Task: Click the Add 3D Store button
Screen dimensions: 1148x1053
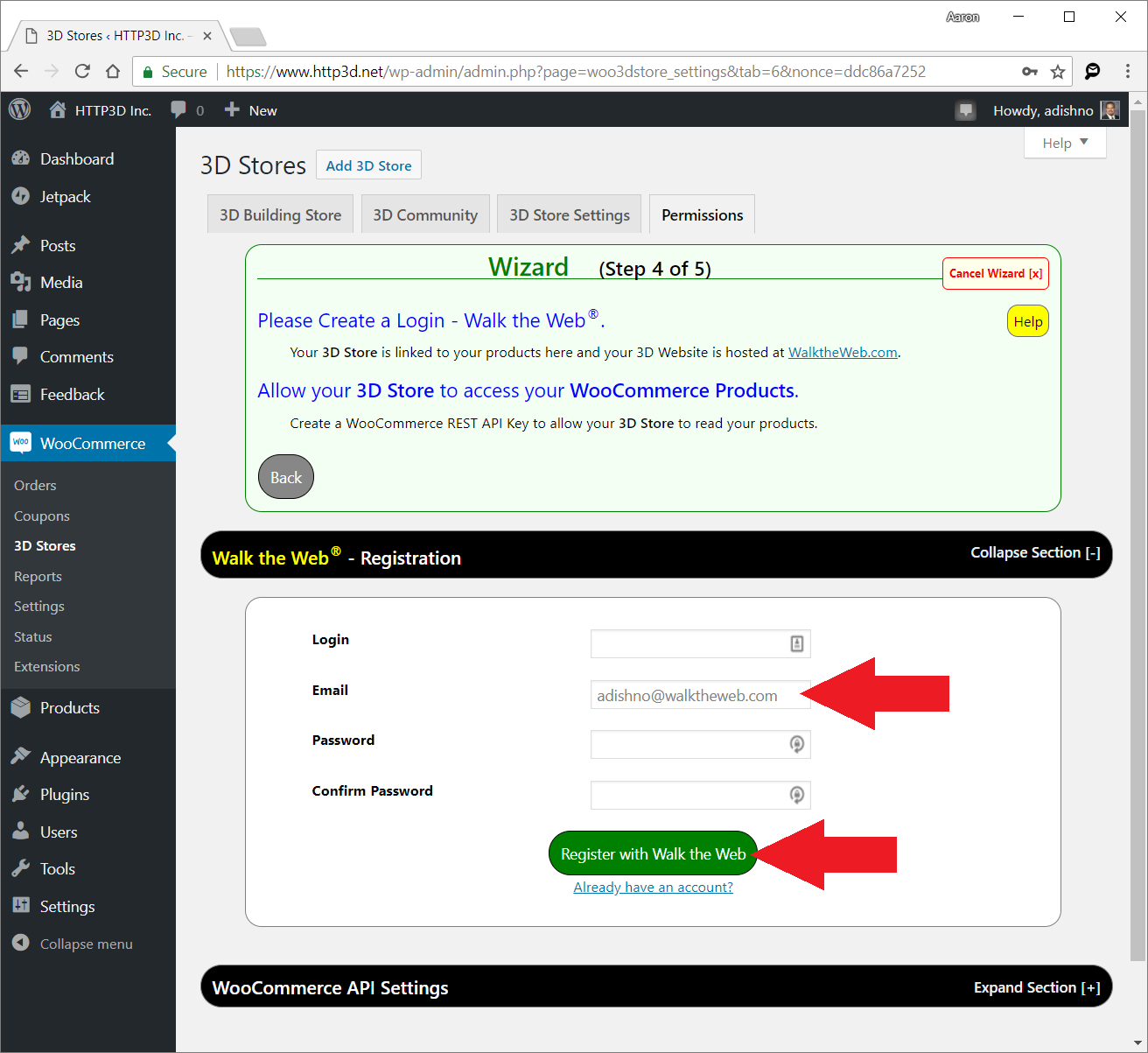Action: [x=368, y=165]
